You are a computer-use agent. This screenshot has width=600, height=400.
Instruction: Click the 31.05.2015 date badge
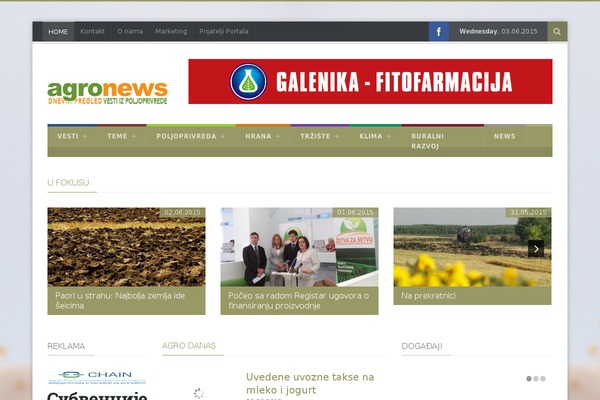pyautogui.click(x=528, y=212)
